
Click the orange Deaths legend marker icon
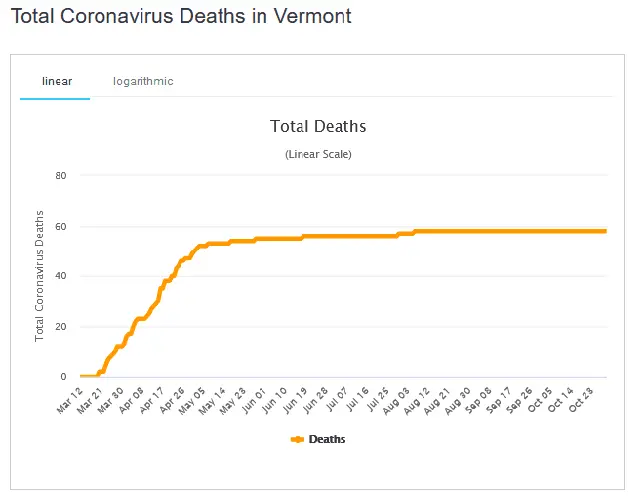[x=297, y=439]
